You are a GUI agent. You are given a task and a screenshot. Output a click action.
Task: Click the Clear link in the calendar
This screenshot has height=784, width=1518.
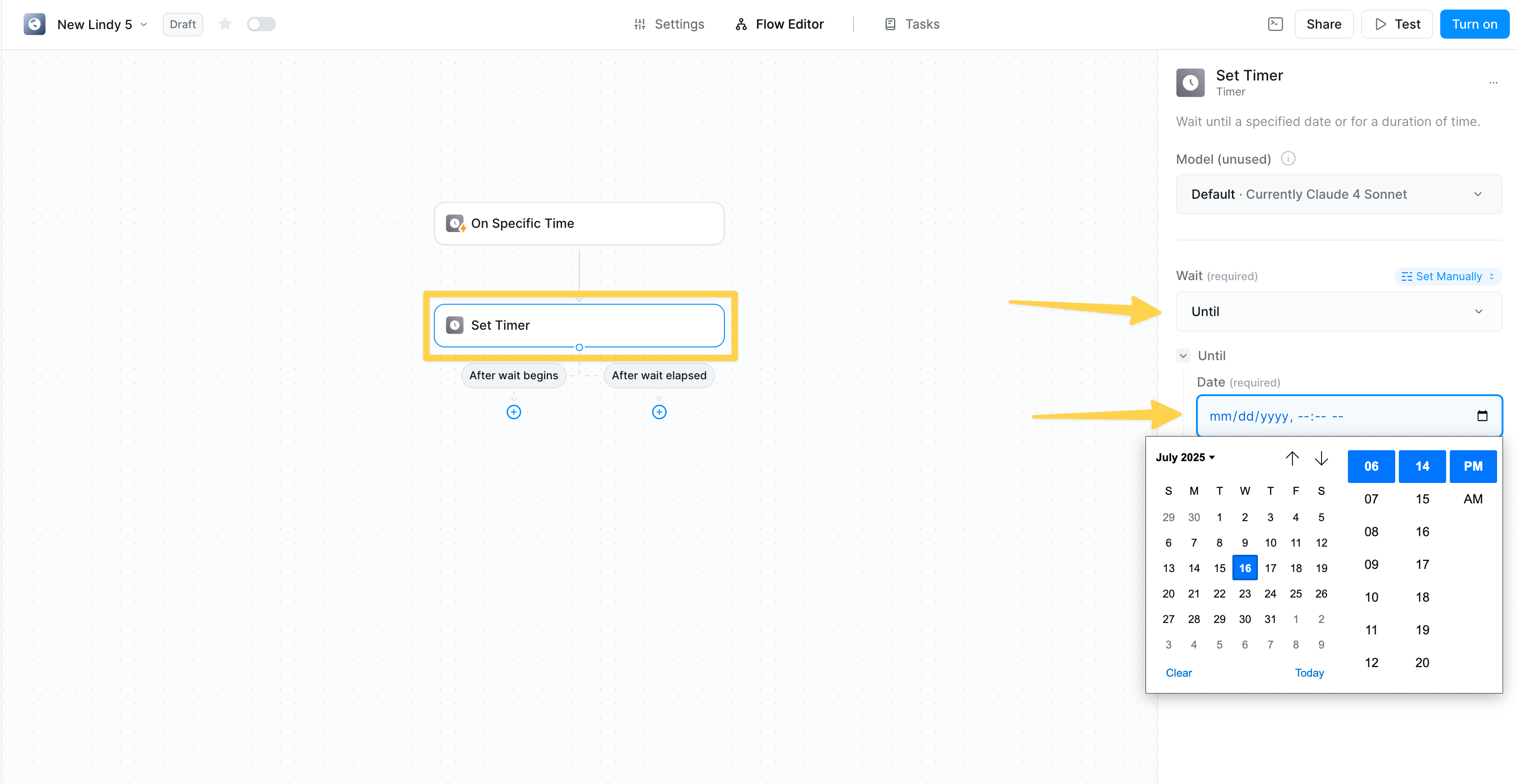[1179, 672]
